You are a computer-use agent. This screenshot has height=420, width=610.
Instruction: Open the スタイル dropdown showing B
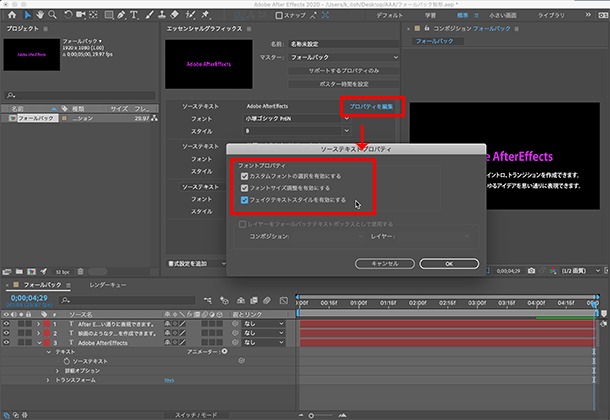tap(296, 131)
